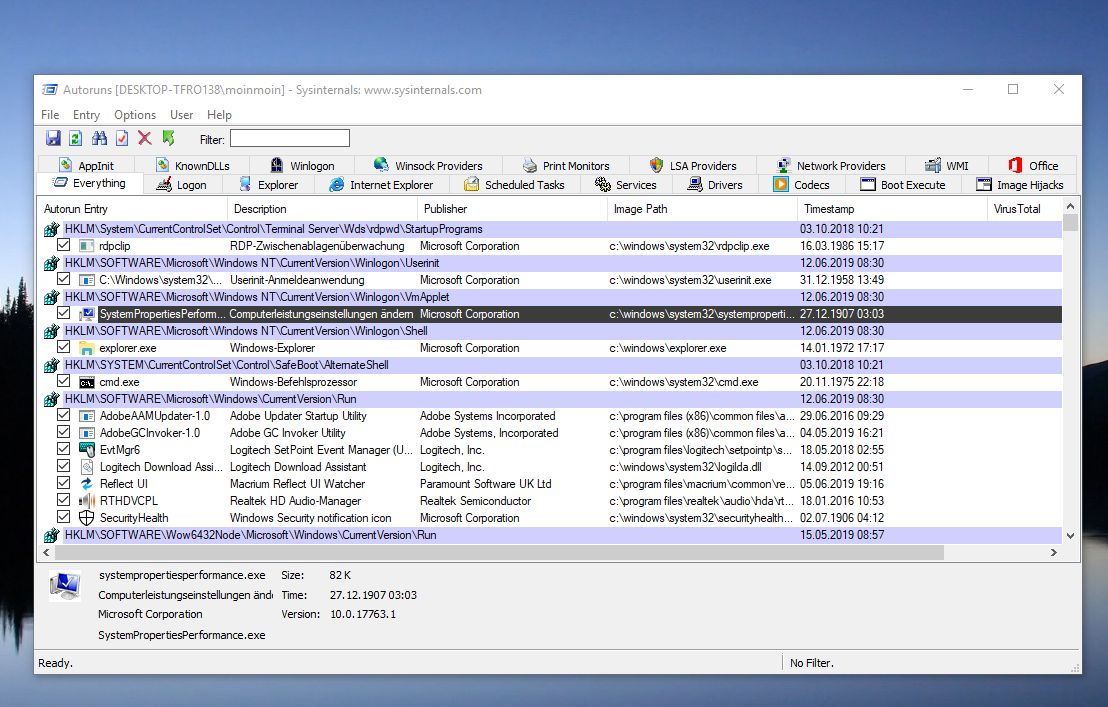Click the "Realtek Semiconductor" publisher cell
The height and width of the screenshot is (707, 1108).
(x=476, y=501)
